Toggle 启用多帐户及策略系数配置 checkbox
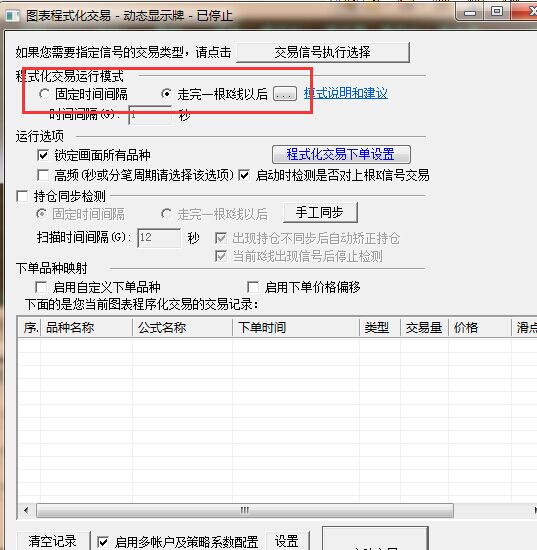Screen dimensions: 537x550 (x=103, y=542)
